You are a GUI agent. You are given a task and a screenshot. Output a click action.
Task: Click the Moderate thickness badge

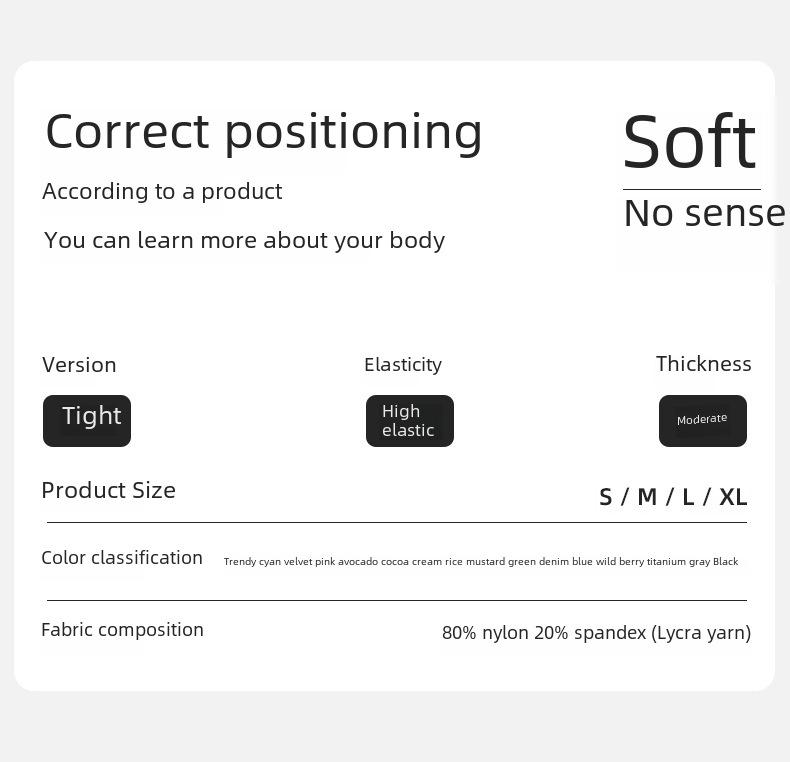(703, 421)
